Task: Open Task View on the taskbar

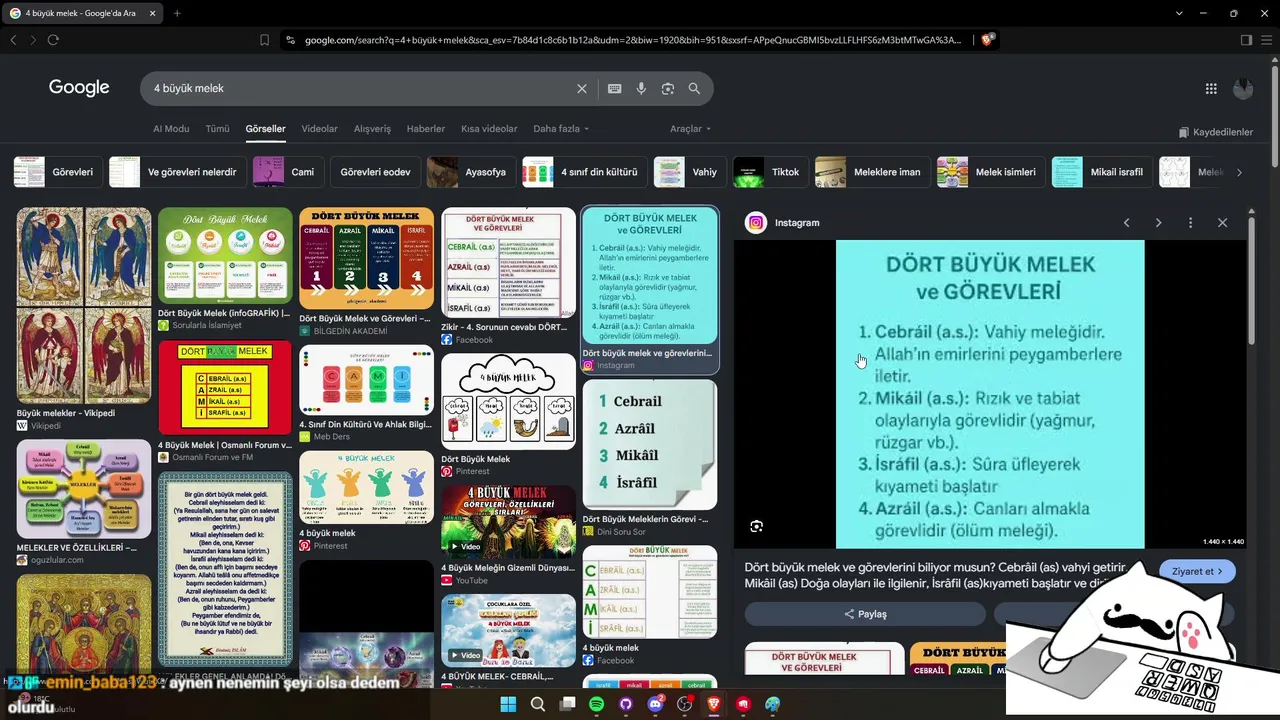Action: [567, 704]
